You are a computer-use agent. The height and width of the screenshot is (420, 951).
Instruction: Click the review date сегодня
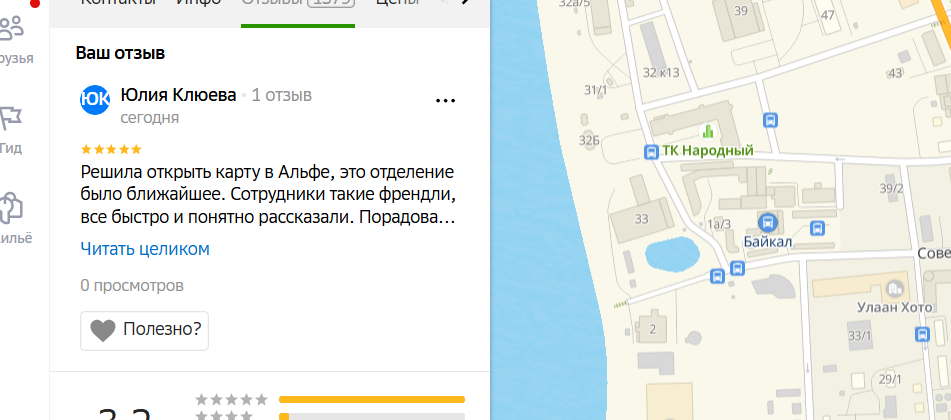(x=150, y=118)
